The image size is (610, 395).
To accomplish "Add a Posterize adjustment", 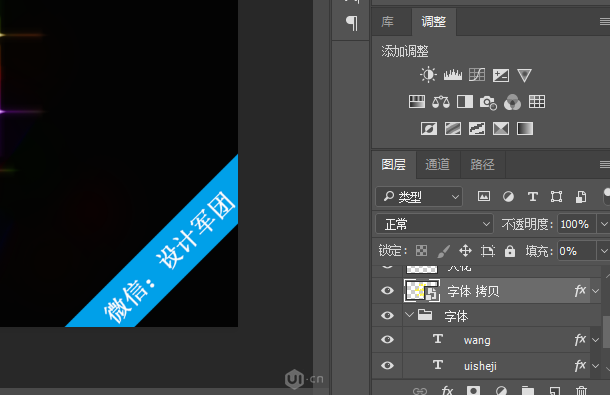I will tap(453, 128).
